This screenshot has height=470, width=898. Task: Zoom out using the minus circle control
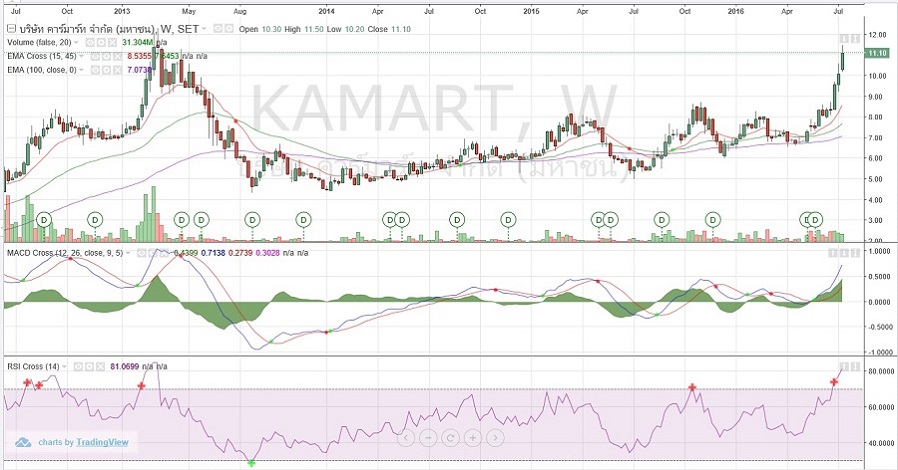(x=428, y=439)
